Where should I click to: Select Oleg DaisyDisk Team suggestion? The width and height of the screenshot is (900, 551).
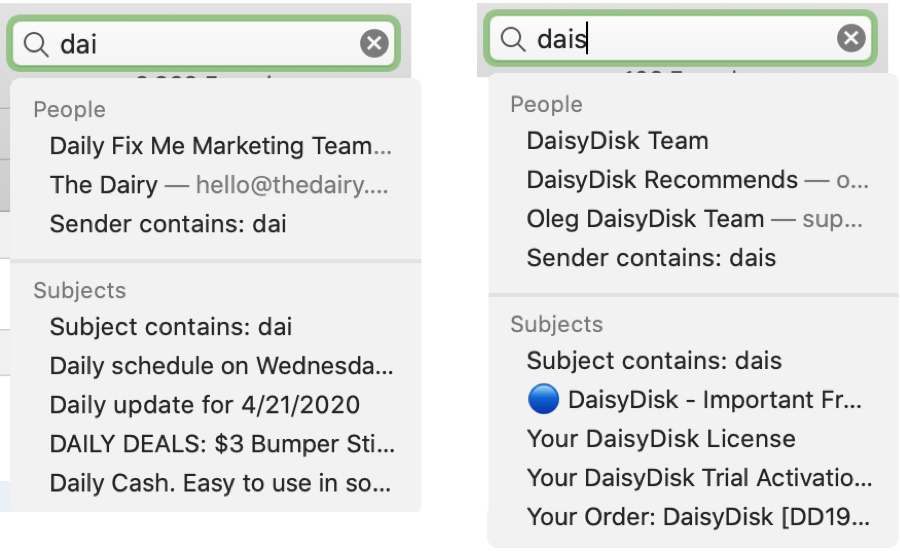[695, 219]
